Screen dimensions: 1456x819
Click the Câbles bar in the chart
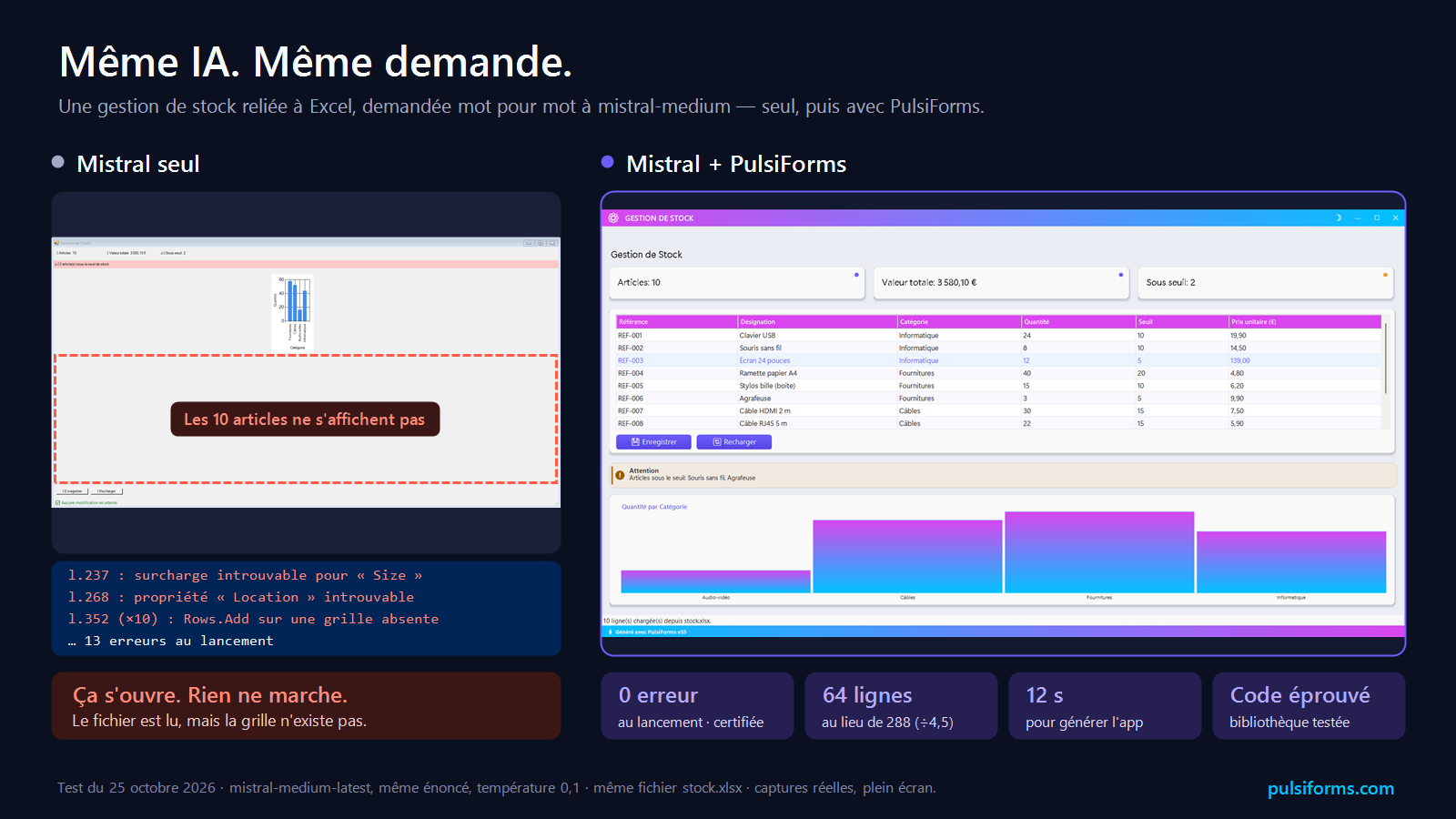(x=907, y=557)
